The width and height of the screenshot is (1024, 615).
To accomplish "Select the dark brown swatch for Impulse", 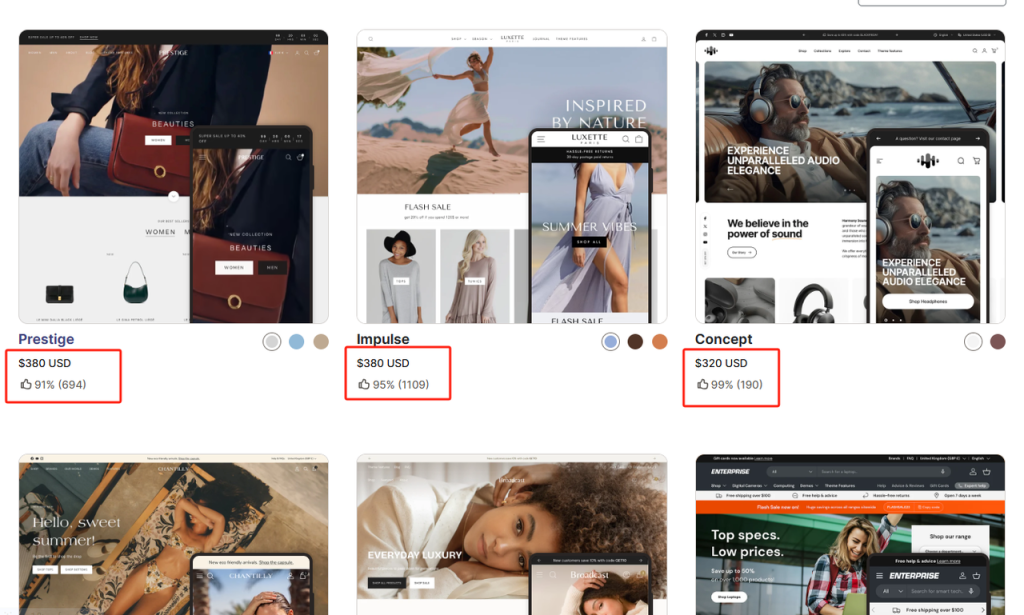I will coord(635,342).
